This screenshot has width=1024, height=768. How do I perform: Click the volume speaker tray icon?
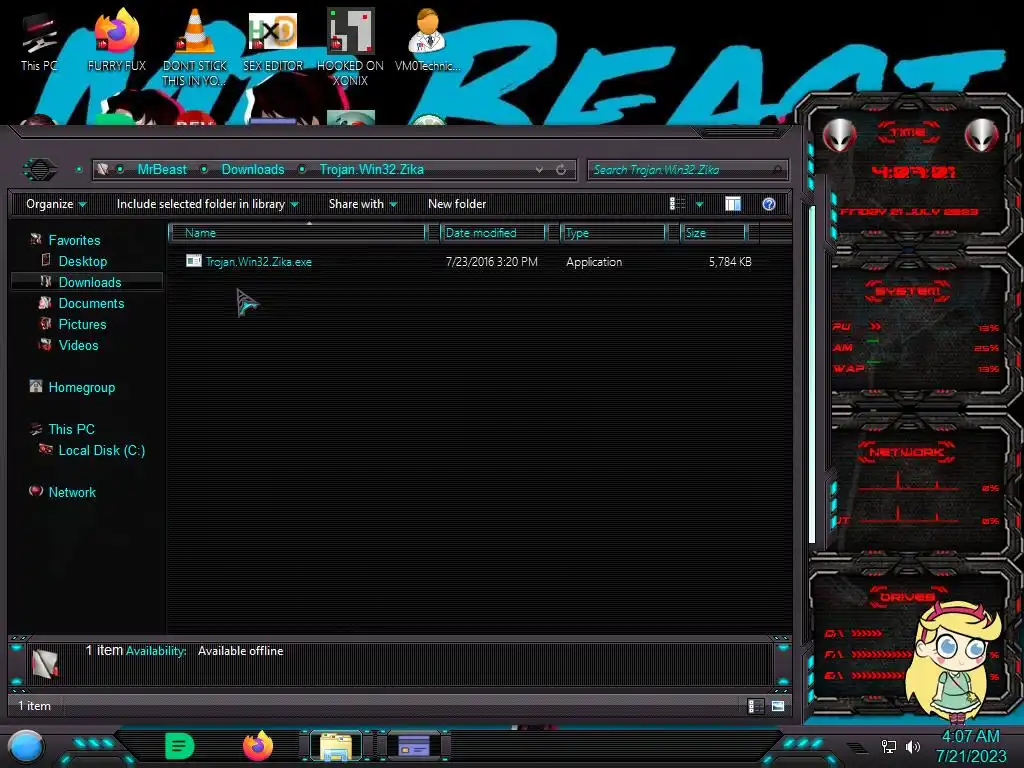pyautogui.click(x=913, y=746)
